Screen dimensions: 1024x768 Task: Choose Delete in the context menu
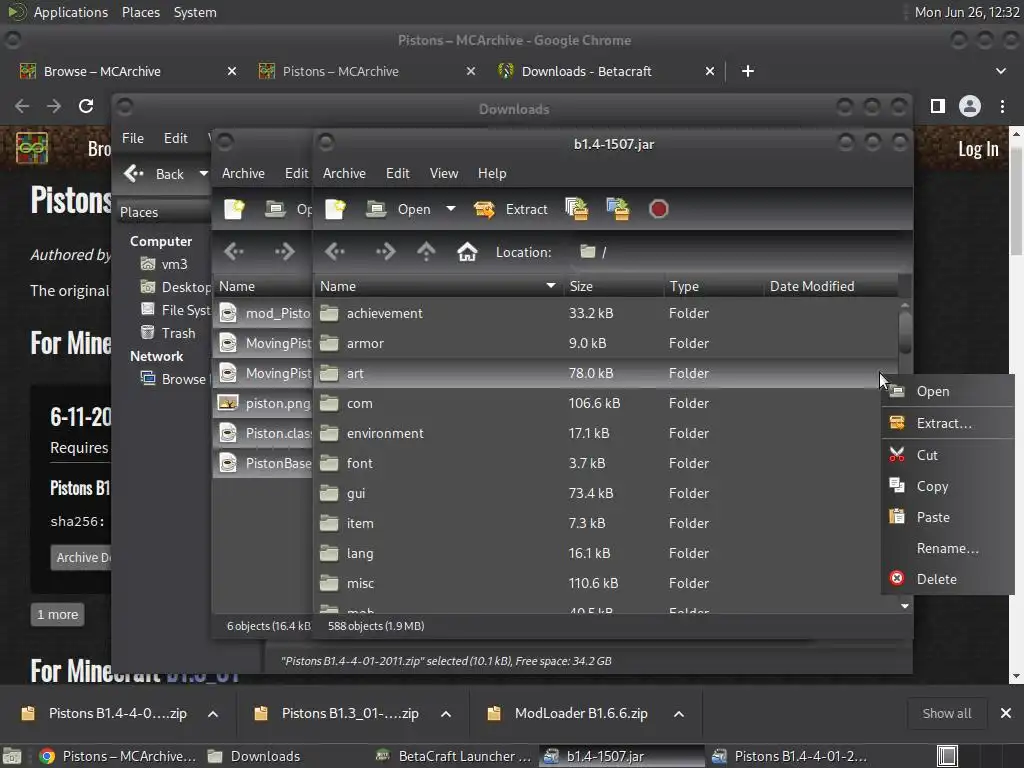(947, 579)
